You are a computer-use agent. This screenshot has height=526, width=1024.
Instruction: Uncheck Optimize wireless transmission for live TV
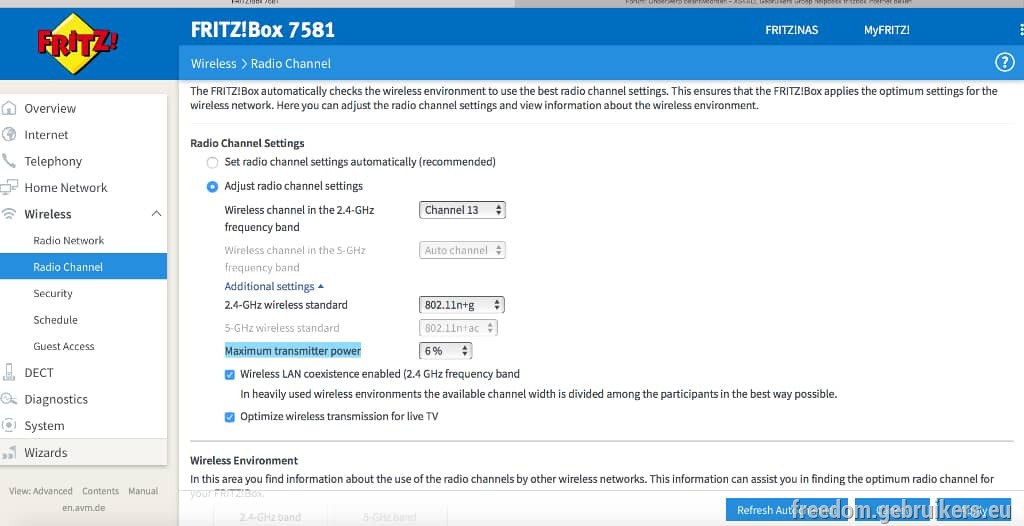click(230, 417)
